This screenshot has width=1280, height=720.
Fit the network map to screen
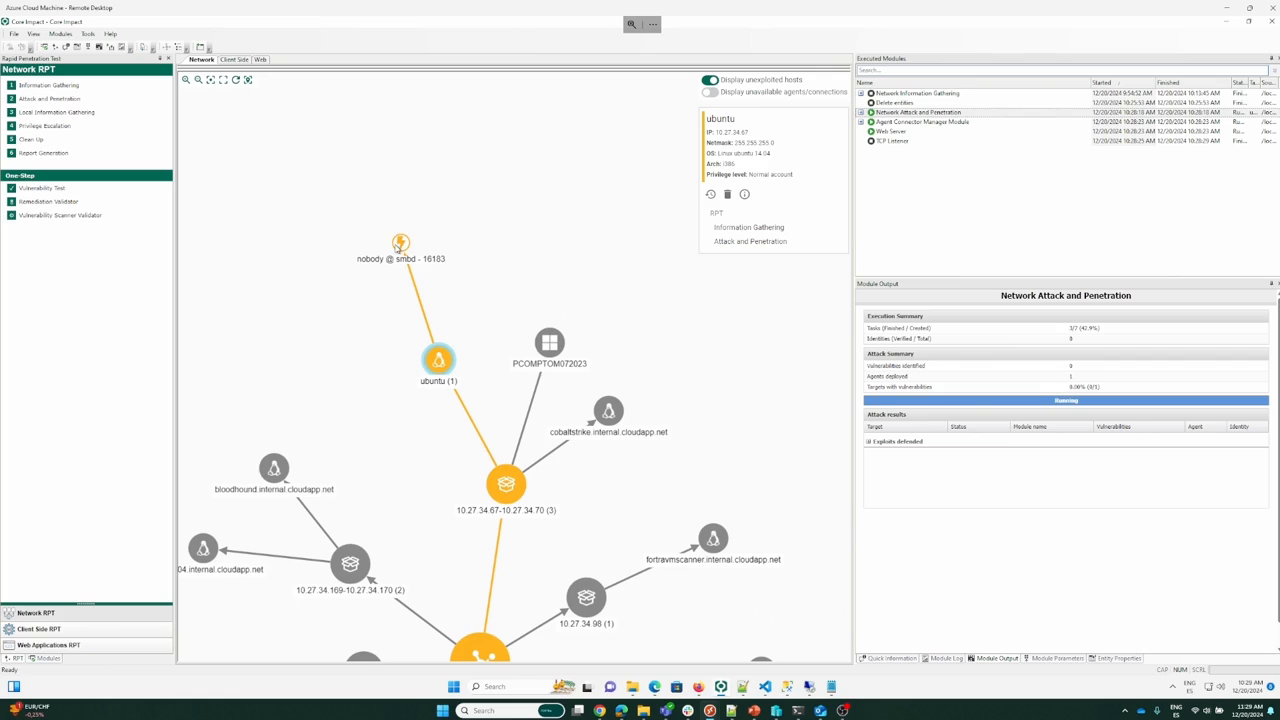tap(223, 80)
